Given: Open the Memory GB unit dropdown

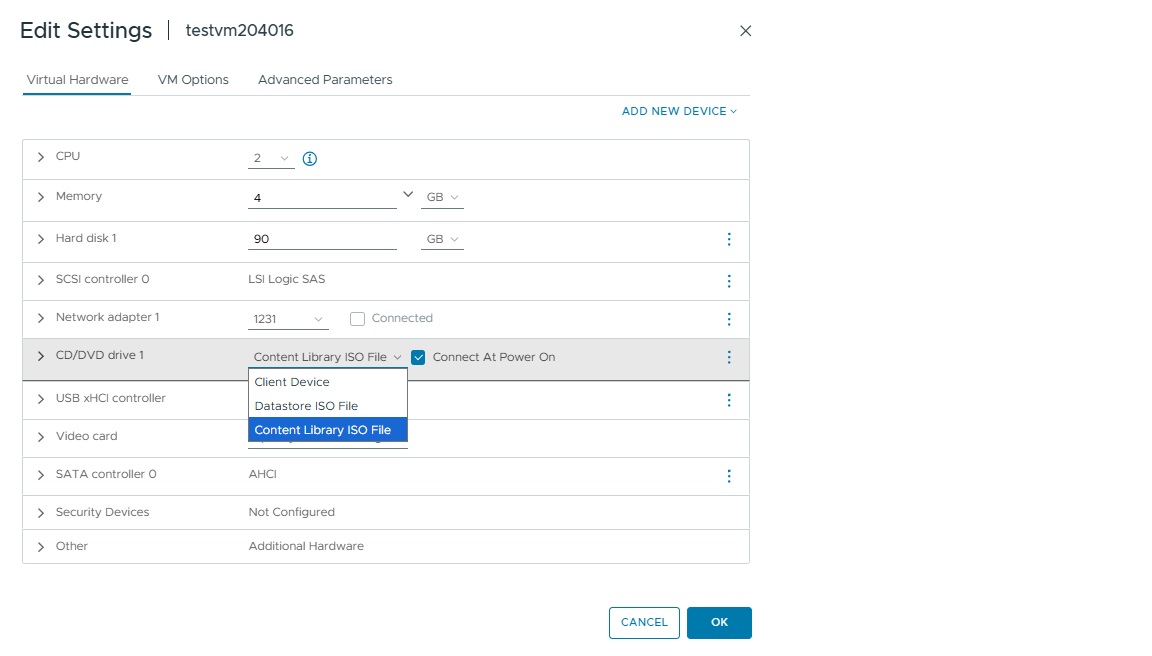Looking at the screenshot, I should coord(441,197).
